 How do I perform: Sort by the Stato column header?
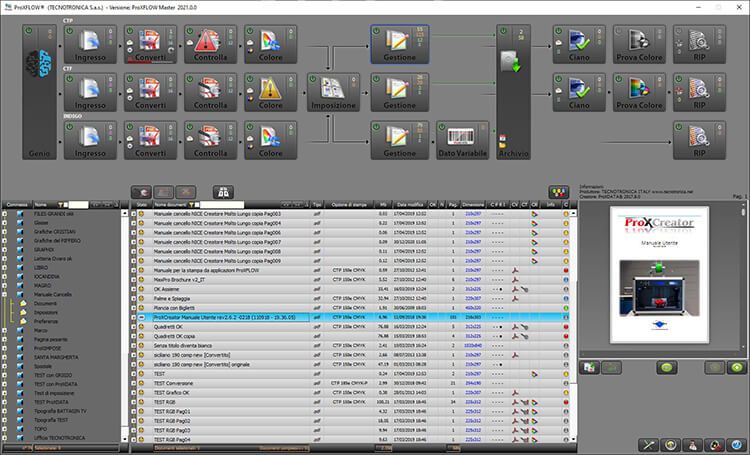point(141,205)
